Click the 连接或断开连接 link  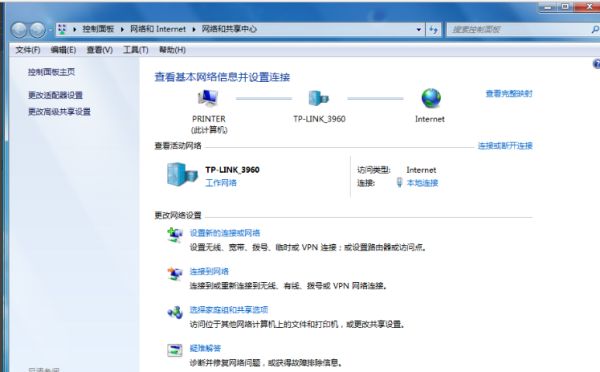tap(505, 145)
